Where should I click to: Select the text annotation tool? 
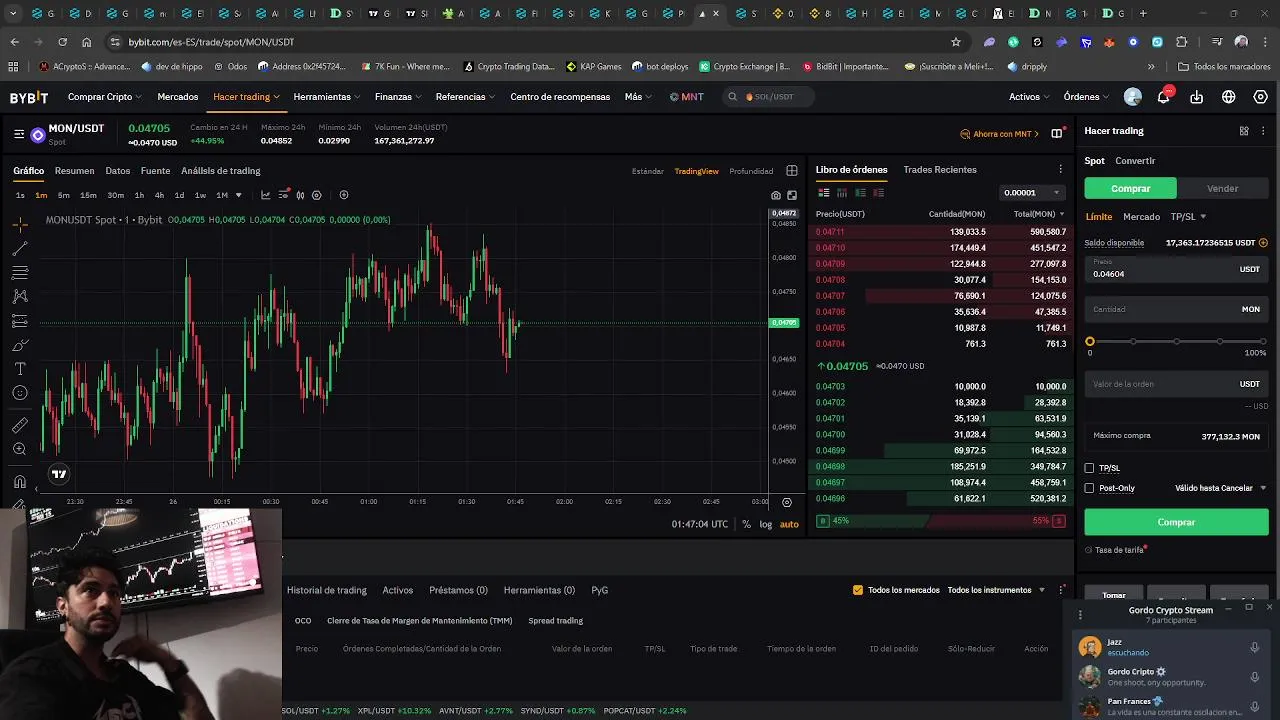[20, 369]
